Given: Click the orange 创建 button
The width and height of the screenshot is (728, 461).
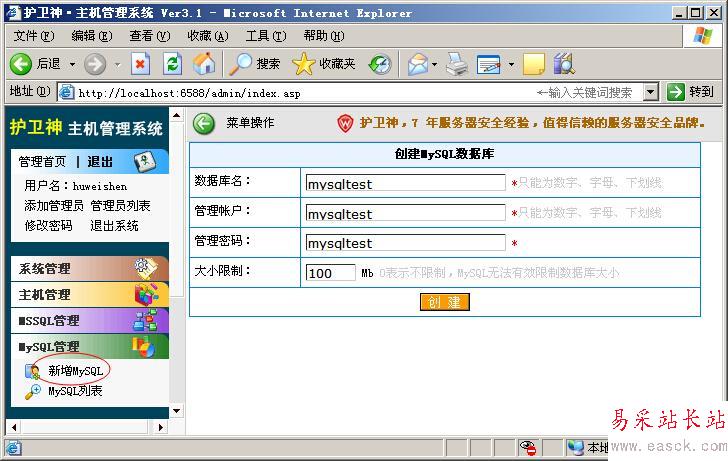Looking at the screenshot, I should (x=445, y=302).
